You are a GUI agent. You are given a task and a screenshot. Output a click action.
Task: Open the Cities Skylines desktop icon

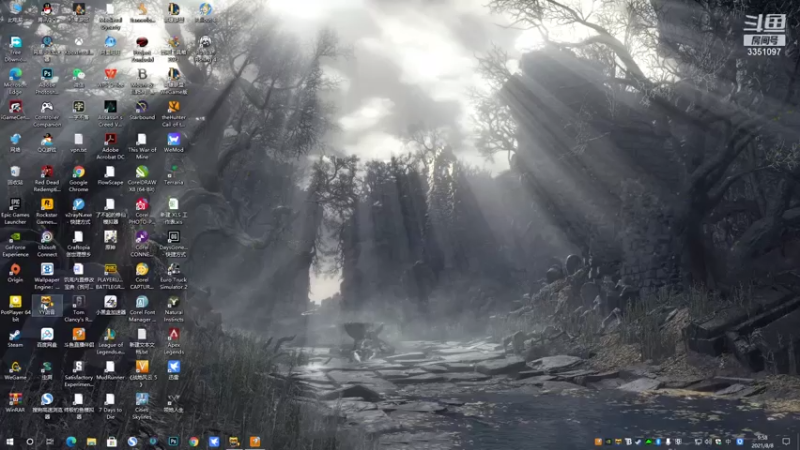[x=142, y=407]
